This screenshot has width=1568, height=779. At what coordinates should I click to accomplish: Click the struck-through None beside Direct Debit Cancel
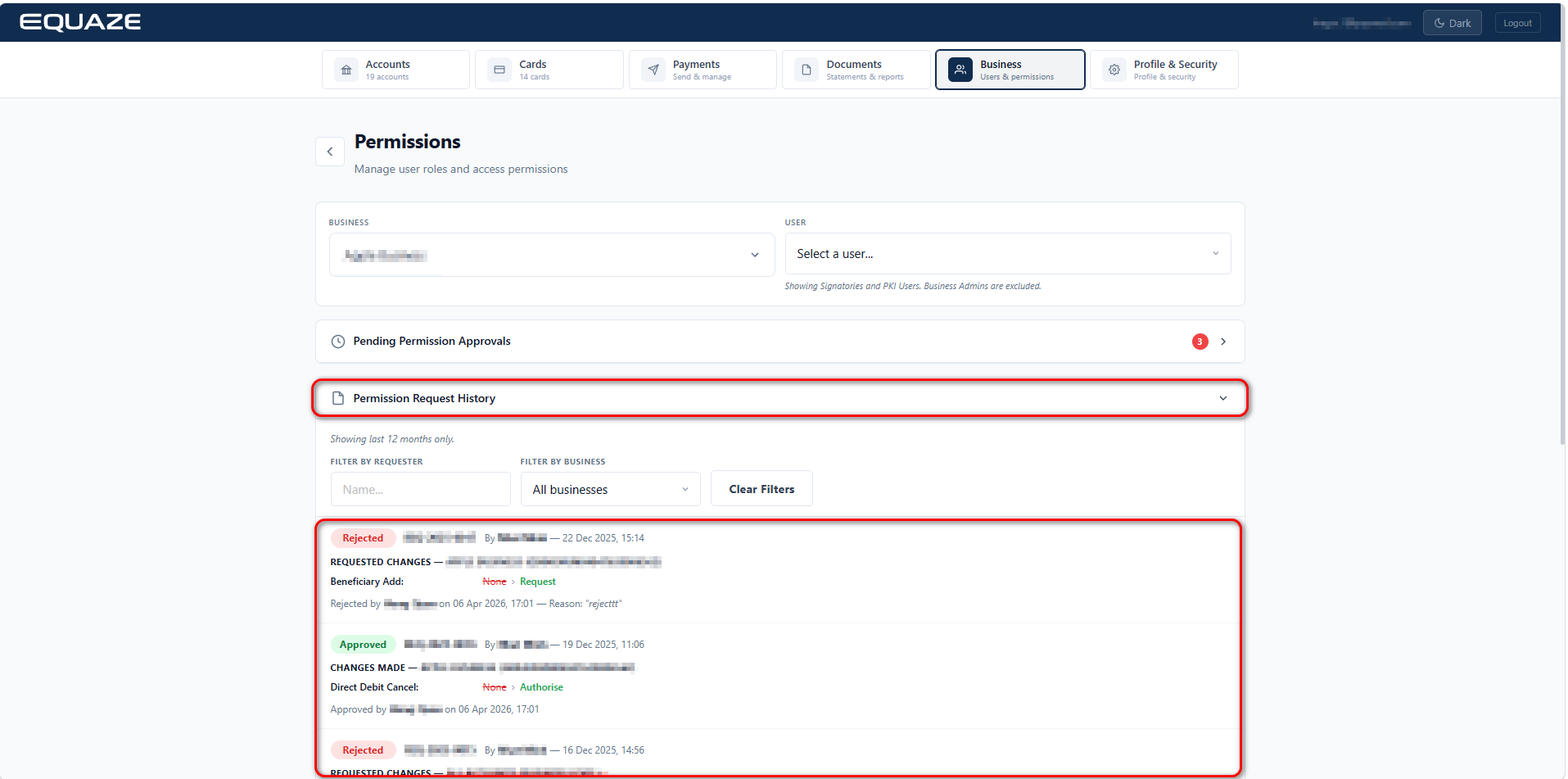click(495, 687)
